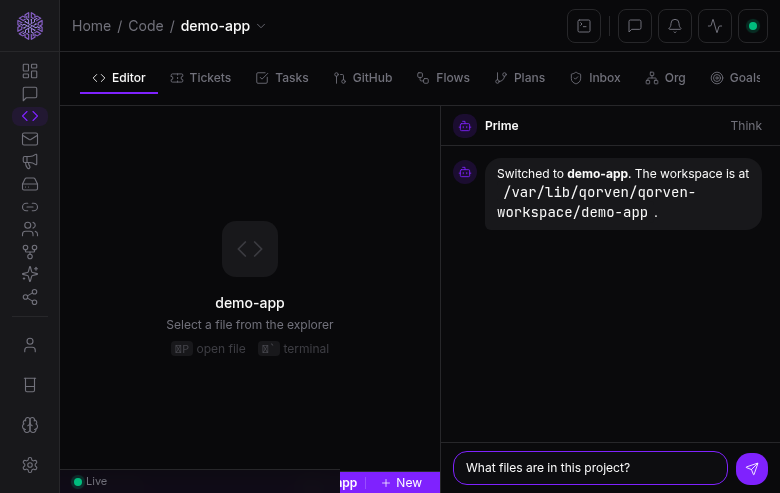Image resolution: width=780 pixels, height=493 pixels.
Task: Click the Prime robot avatar in header
Action: point(465,126)
